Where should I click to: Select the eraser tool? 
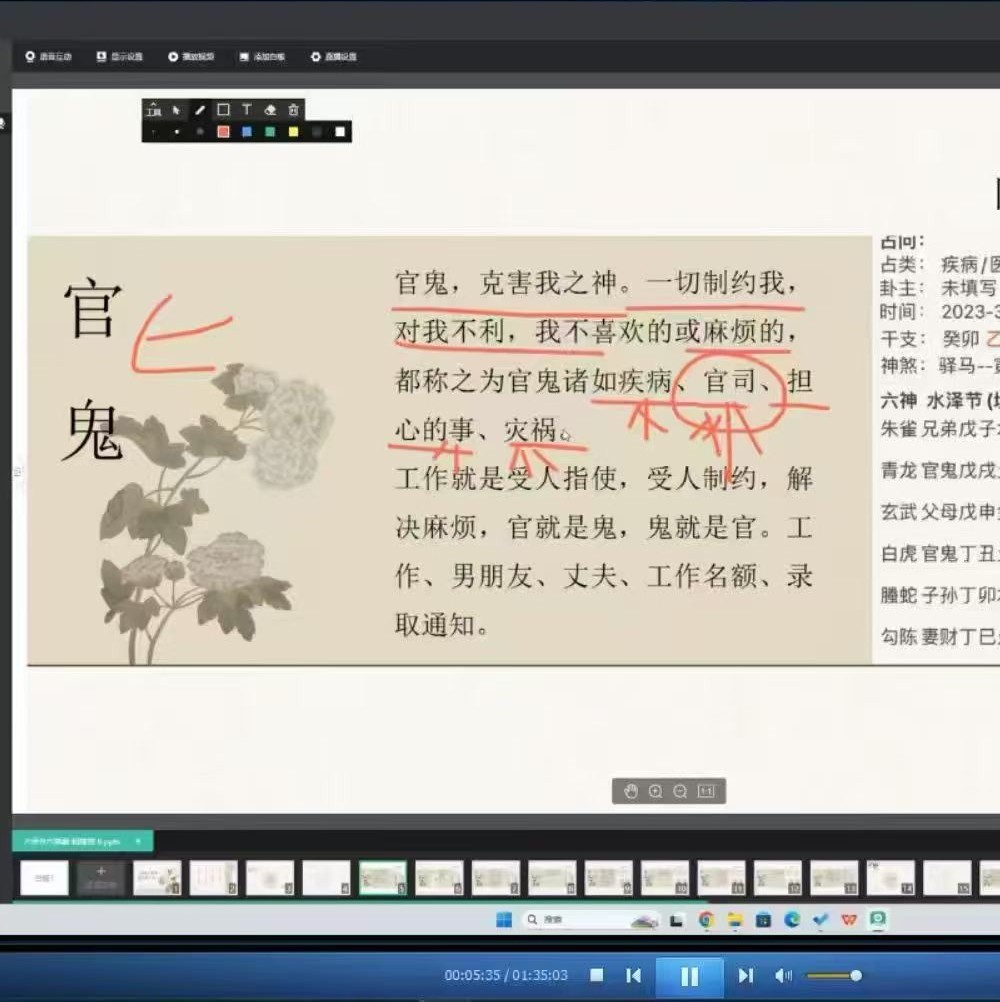270,110
